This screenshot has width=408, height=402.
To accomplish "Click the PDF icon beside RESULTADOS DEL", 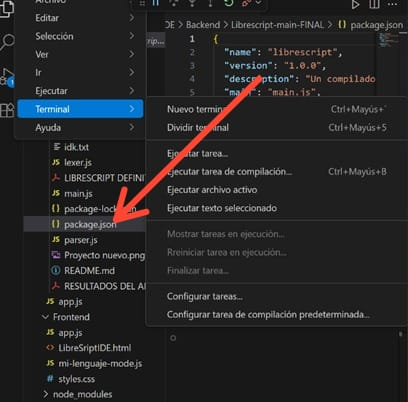I will click(x=56, y=286).
